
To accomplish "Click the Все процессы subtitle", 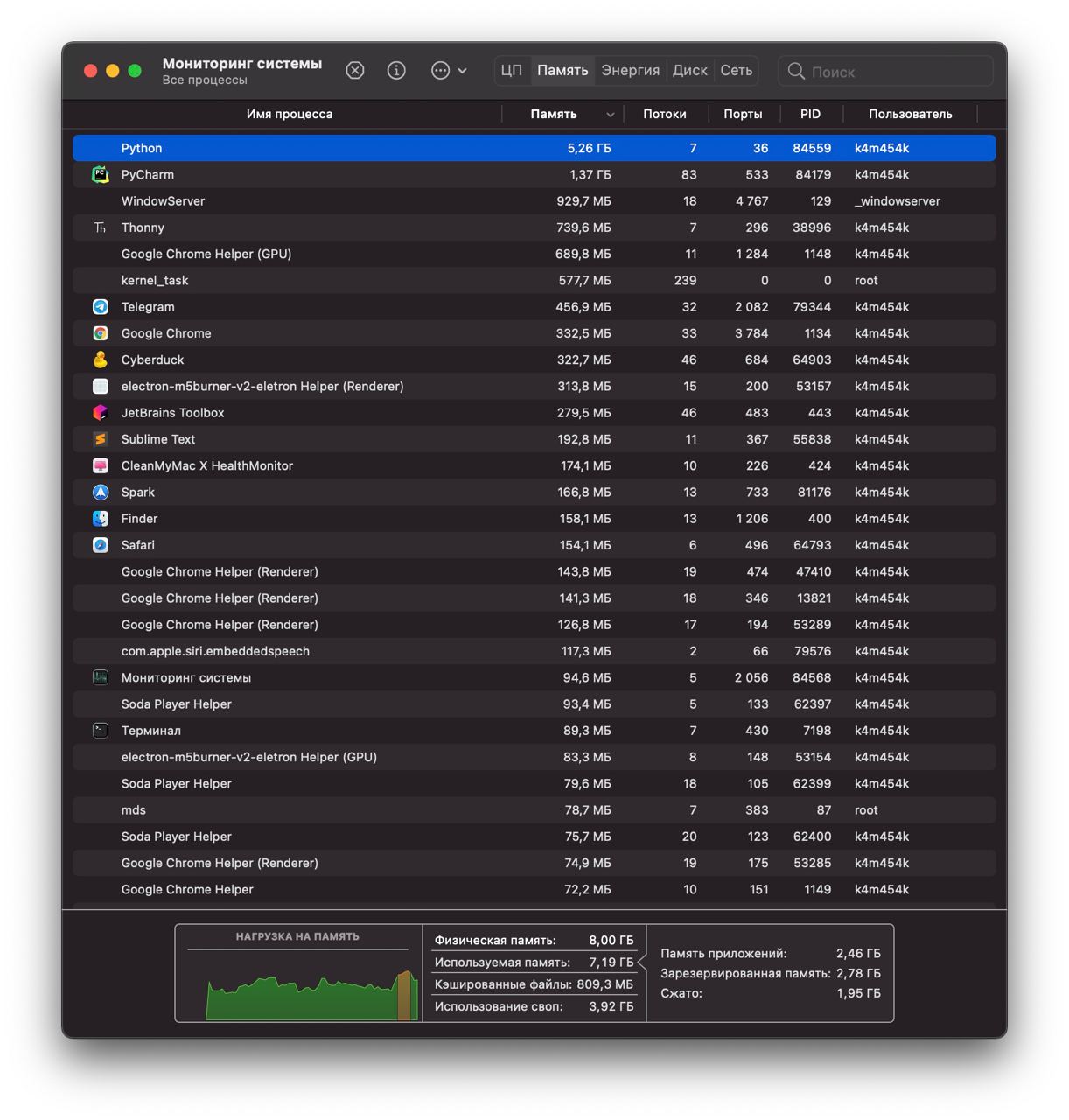I will tap(205, 80).
